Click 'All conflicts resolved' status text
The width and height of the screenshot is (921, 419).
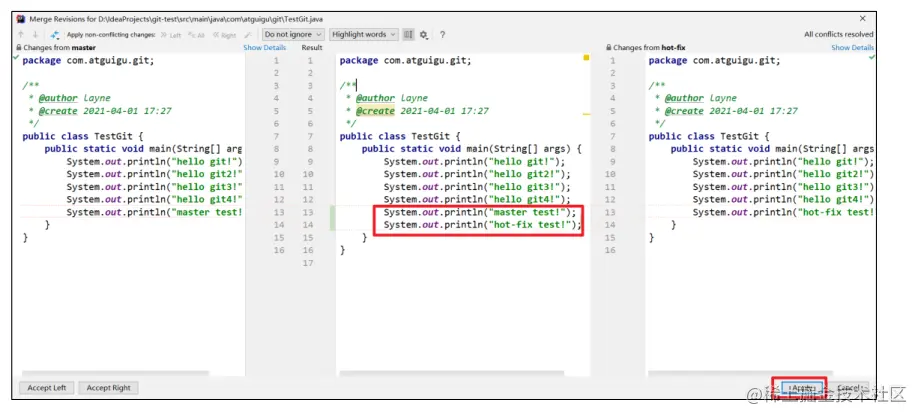tap(839, 35)
